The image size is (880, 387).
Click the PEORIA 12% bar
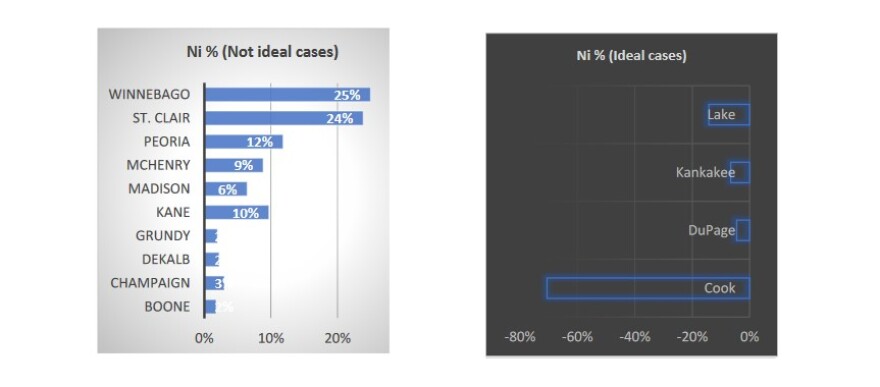244,142
